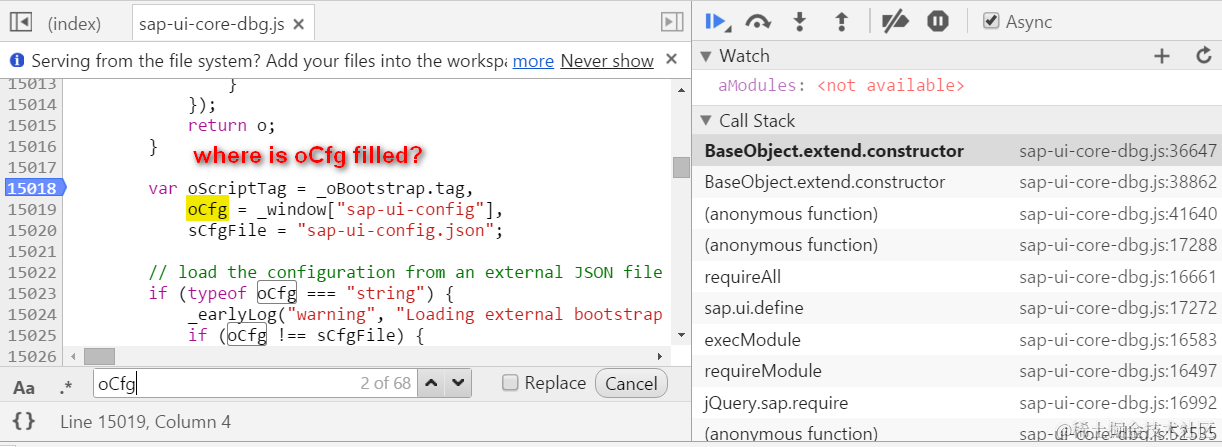The image size is (1222, 447).
Task: Toggle the debugger sidebar pane
Action: click(671, 22)
